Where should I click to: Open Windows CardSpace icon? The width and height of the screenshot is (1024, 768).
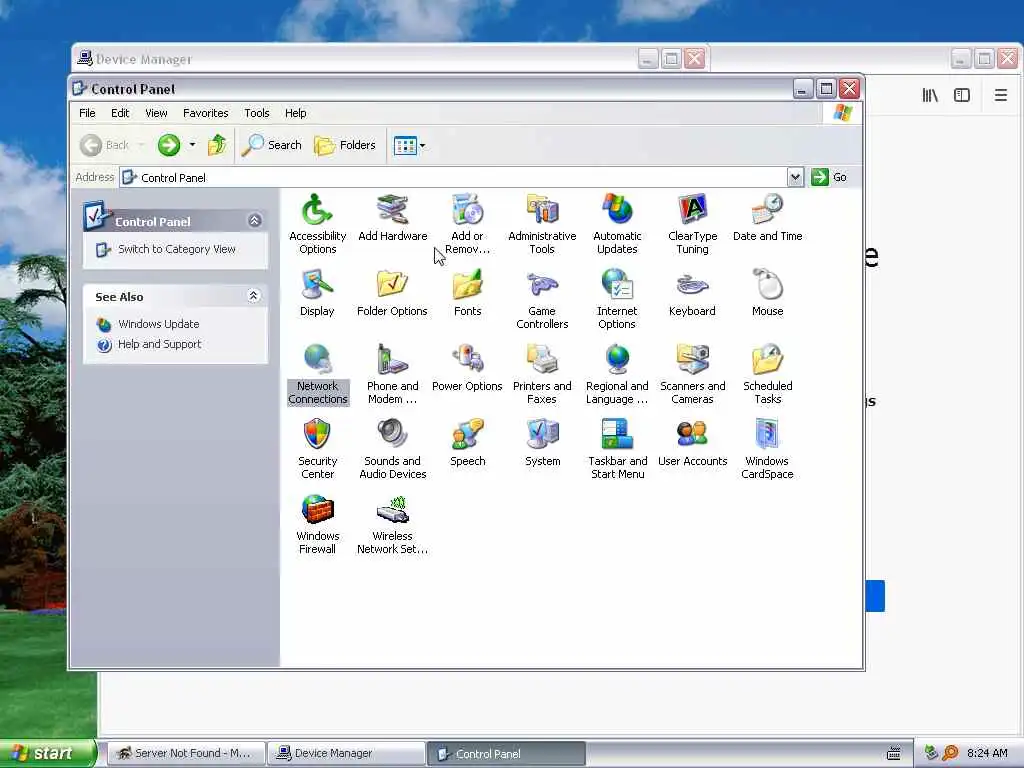767,449
